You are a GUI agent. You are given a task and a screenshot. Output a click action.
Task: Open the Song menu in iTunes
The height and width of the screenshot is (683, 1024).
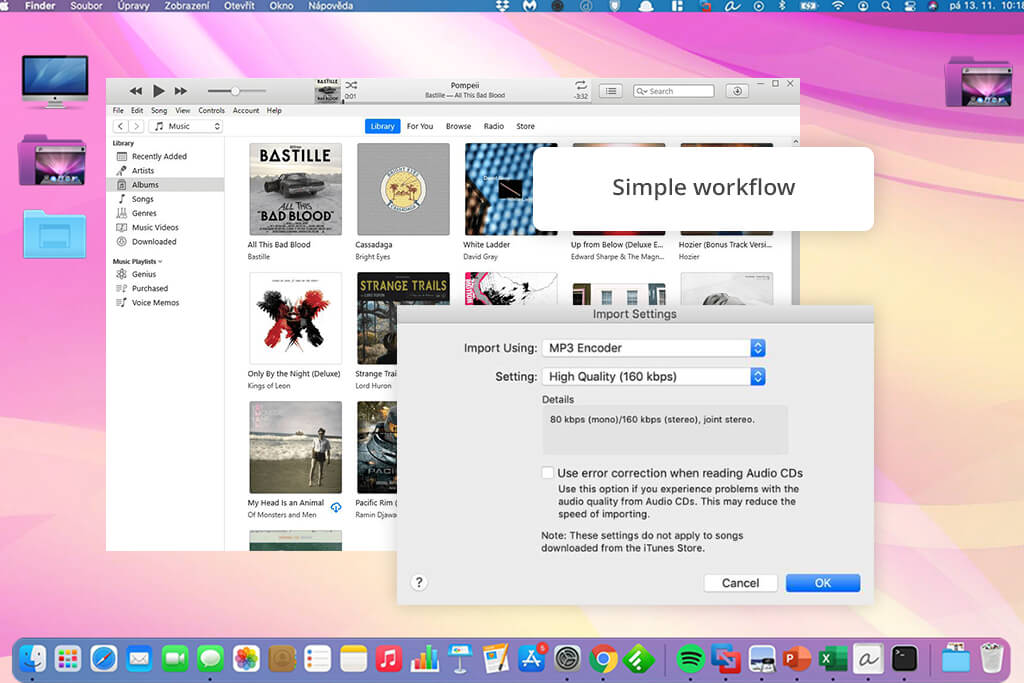(x=159, y=110)
